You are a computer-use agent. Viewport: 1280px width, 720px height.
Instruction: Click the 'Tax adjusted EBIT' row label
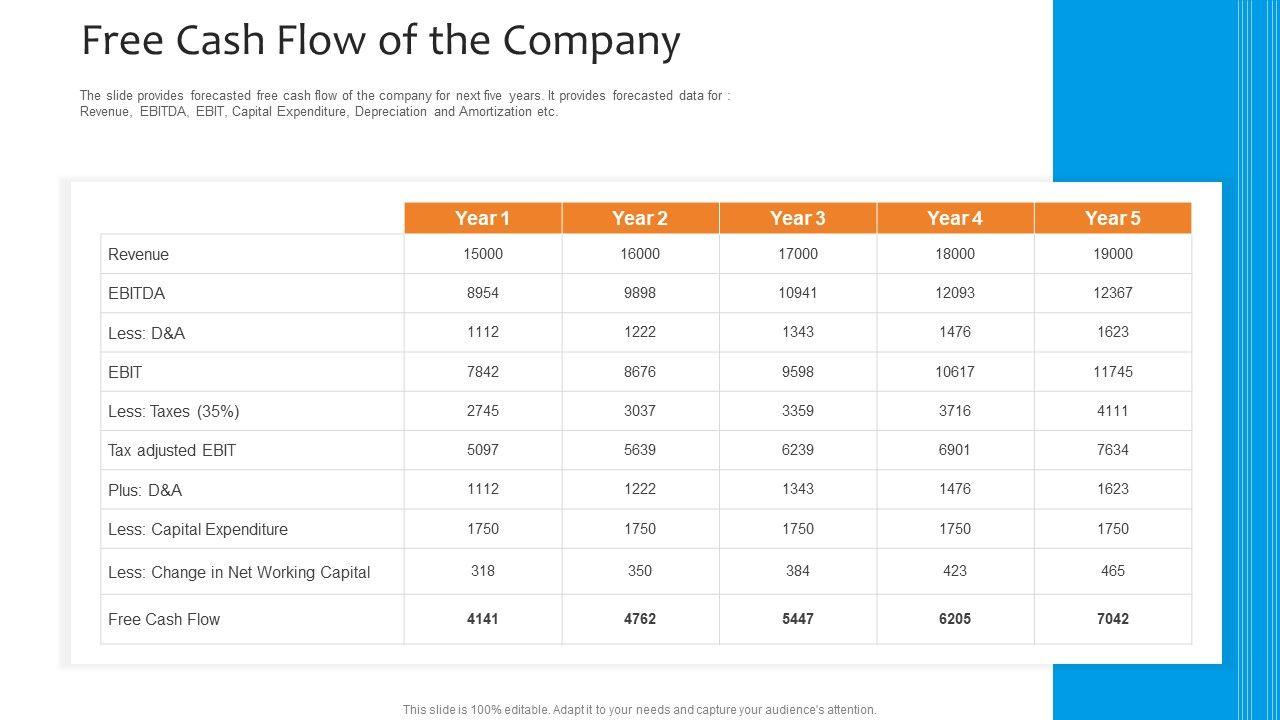click(172, 451)
